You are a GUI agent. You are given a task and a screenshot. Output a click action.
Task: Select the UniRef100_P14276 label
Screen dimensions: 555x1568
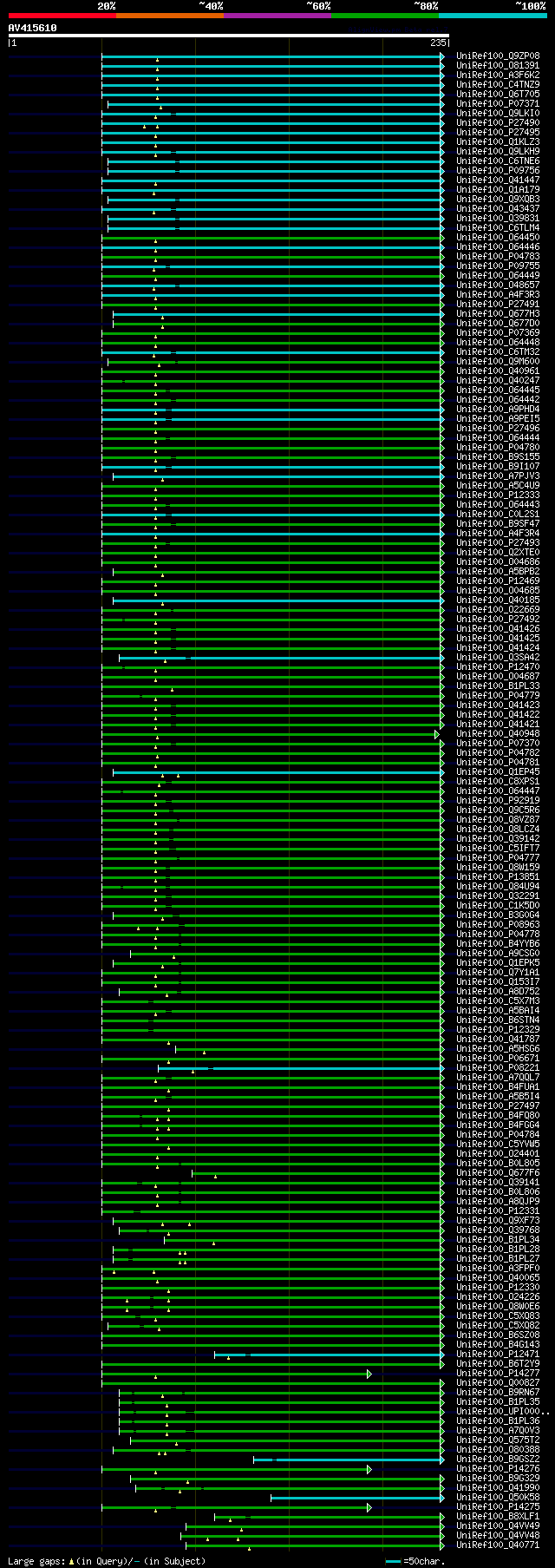tap(498, 1469)
